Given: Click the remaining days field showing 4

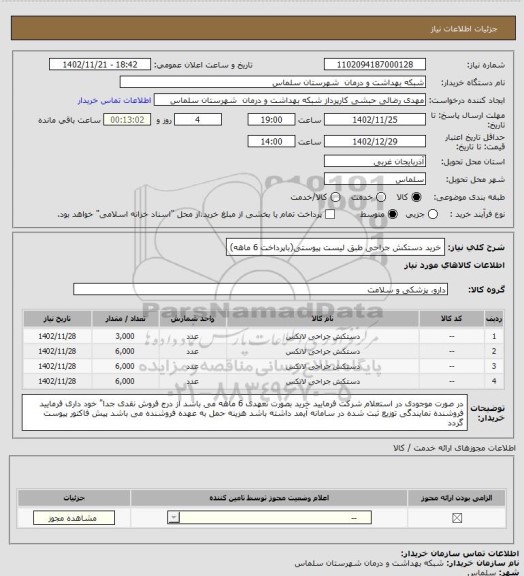Looking at the screenshot, I should [x=198, y=120].
